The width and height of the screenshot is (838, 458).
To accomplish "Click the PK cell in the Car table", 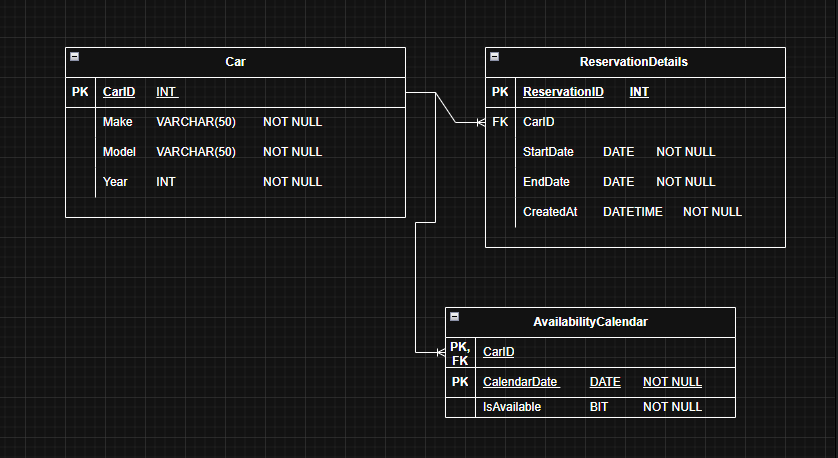I will [x=80, y=92].
